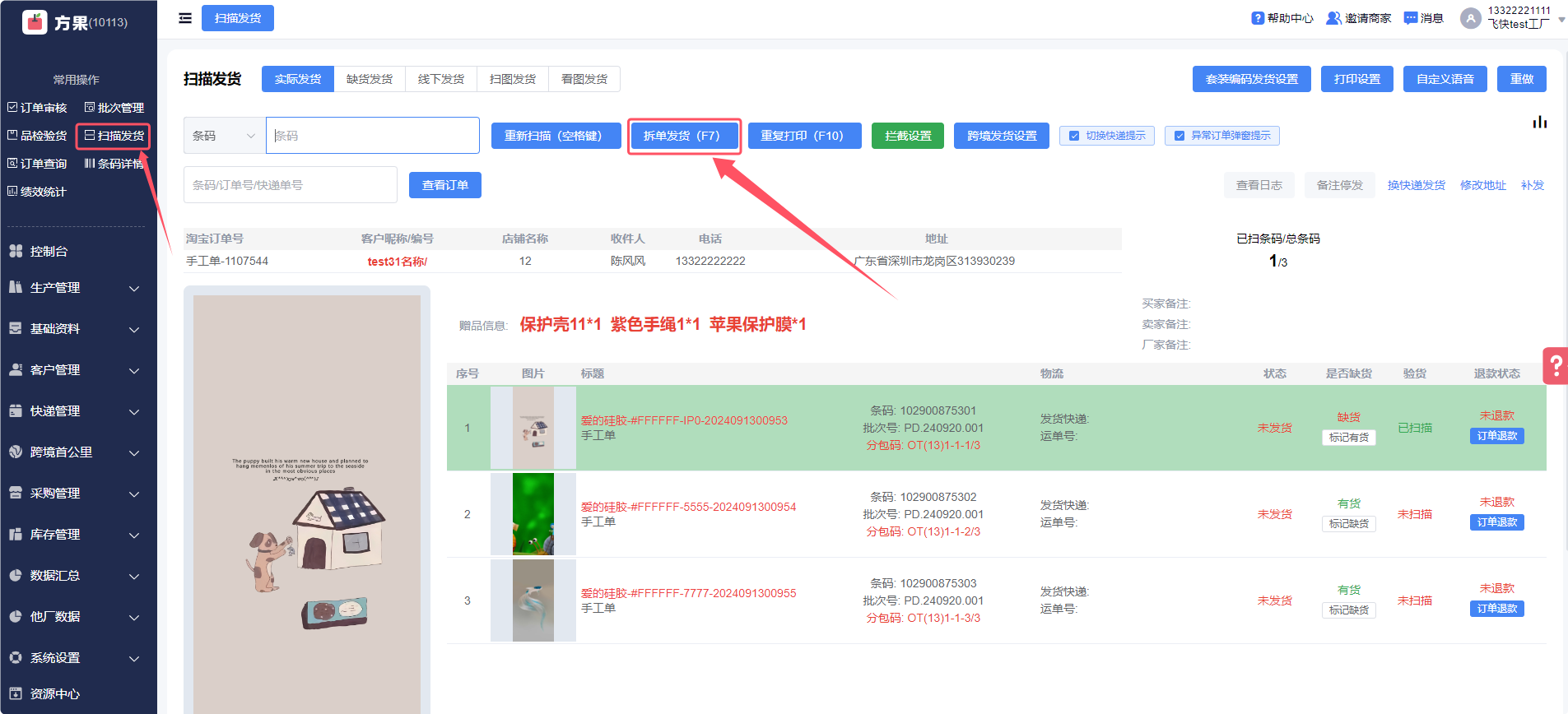This screenshot has height=714, width=1568.
Task: Click the hamburger menu collapse icon
Action: point(185,18)
